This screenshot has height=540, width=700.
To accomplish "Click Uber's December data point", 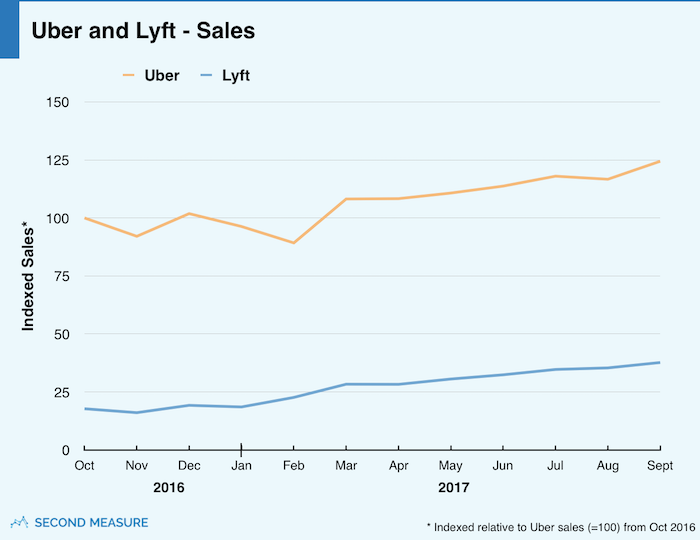I will pyautogui.click(x=189, y=213).
